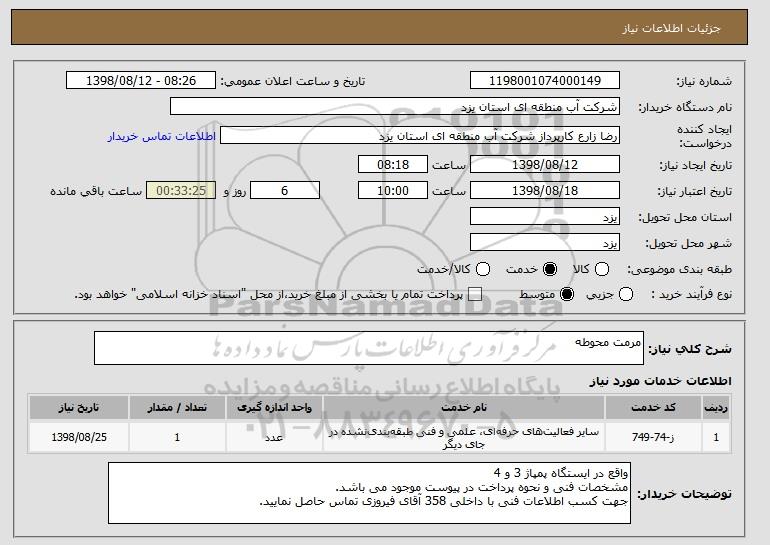Click the اطلاعات خدمات مورد نیاز section heading
Viewport: 770px width, 545px height.
click(x=660, y=381)
